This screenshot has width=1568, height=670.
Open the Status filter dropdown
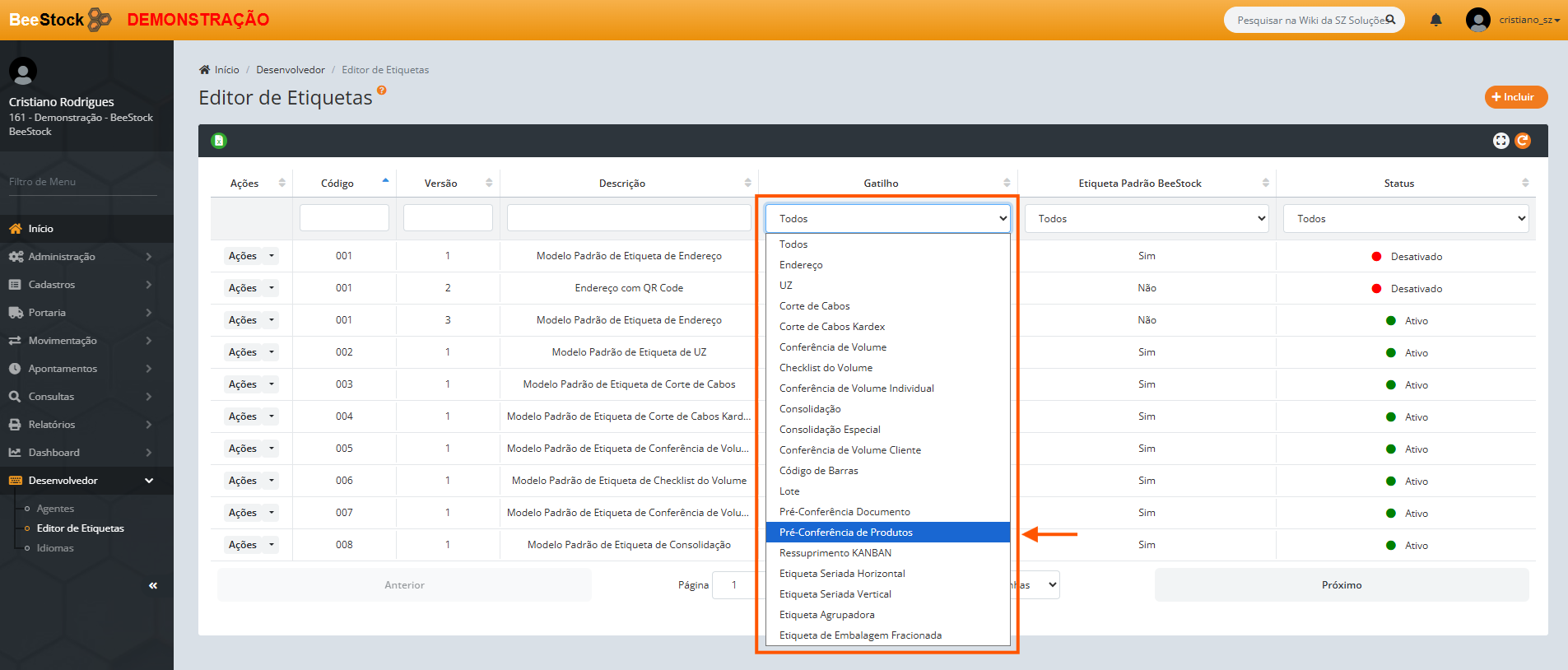point(1406,219)
